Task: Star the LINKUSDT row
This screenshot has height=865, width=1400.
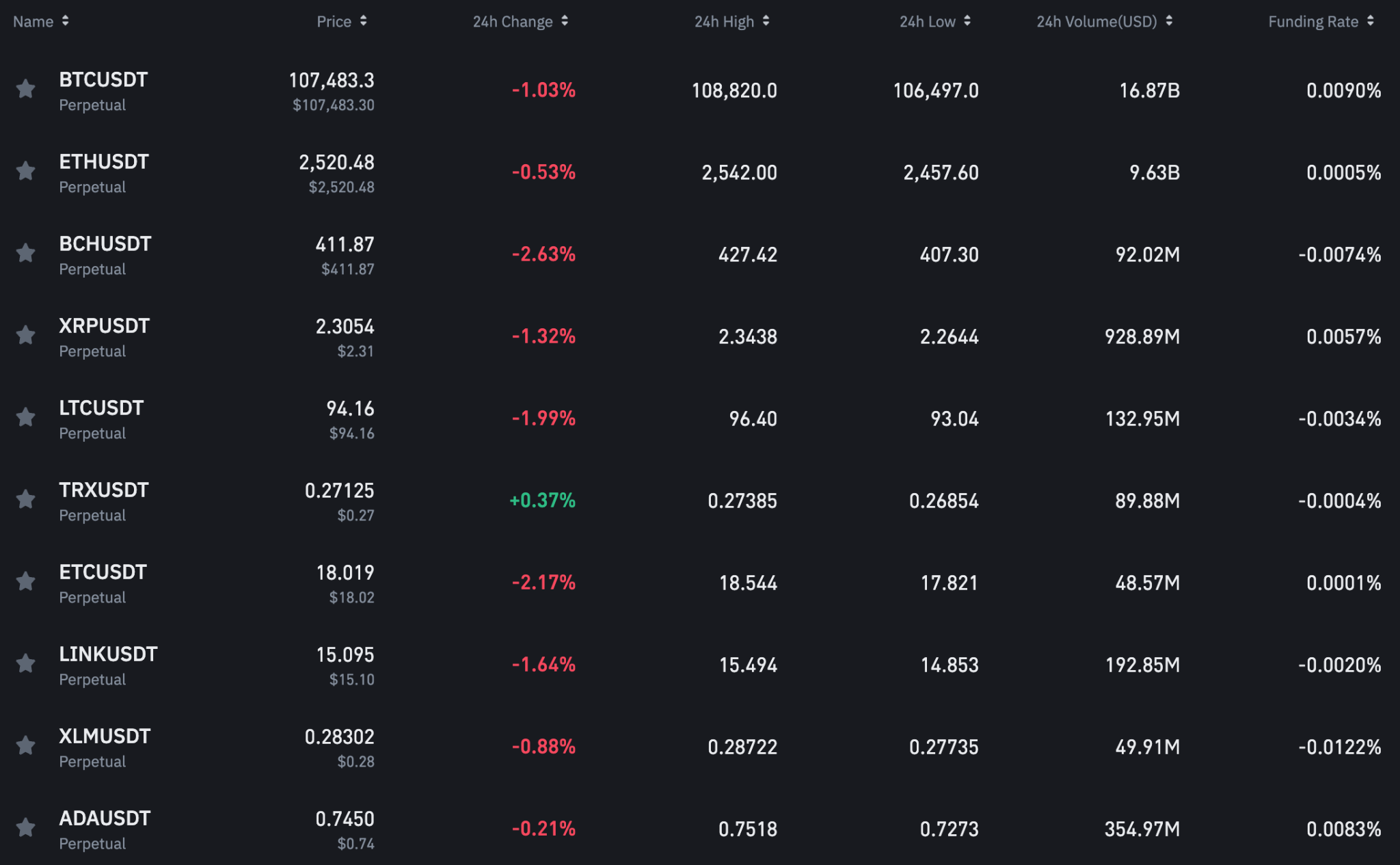Action: [x=26, y=663]
